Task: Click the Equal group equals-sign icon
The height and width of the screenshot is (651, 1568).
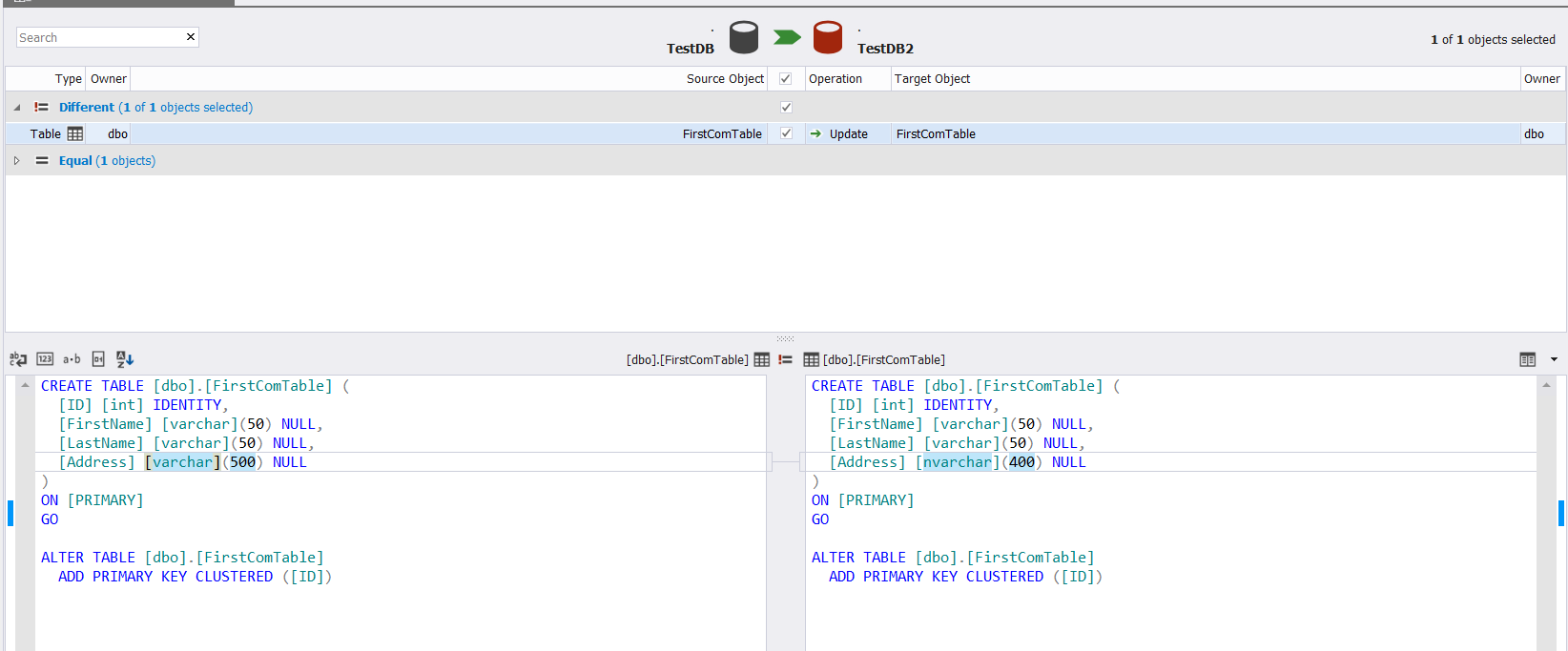Action: point(41,161)
